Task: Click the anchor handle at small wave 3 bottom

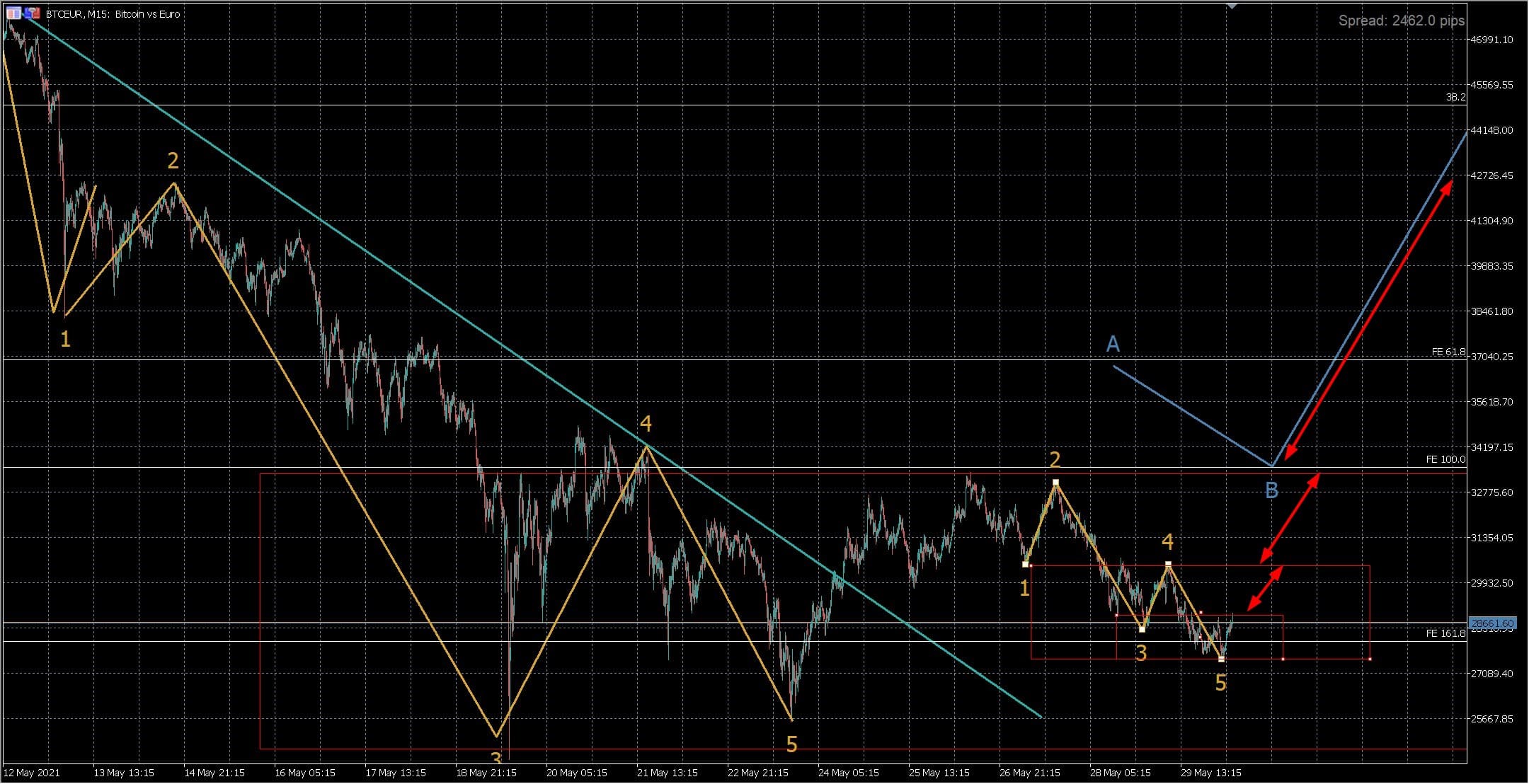Action: (x=1142, y=629)
